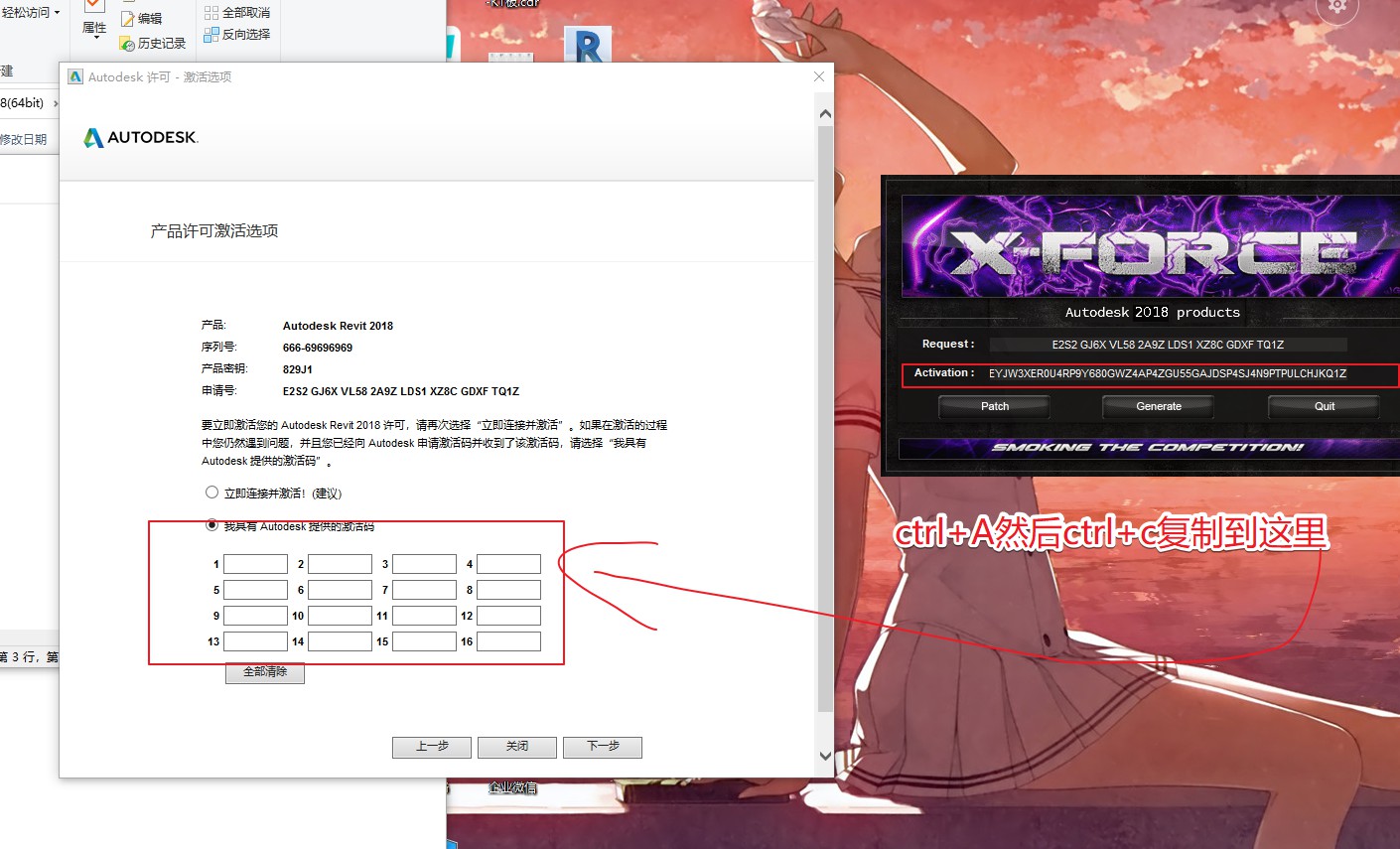1400x849 pixels.
Task: Click the Request field in X-Force window
Action: coord(1168,345)
